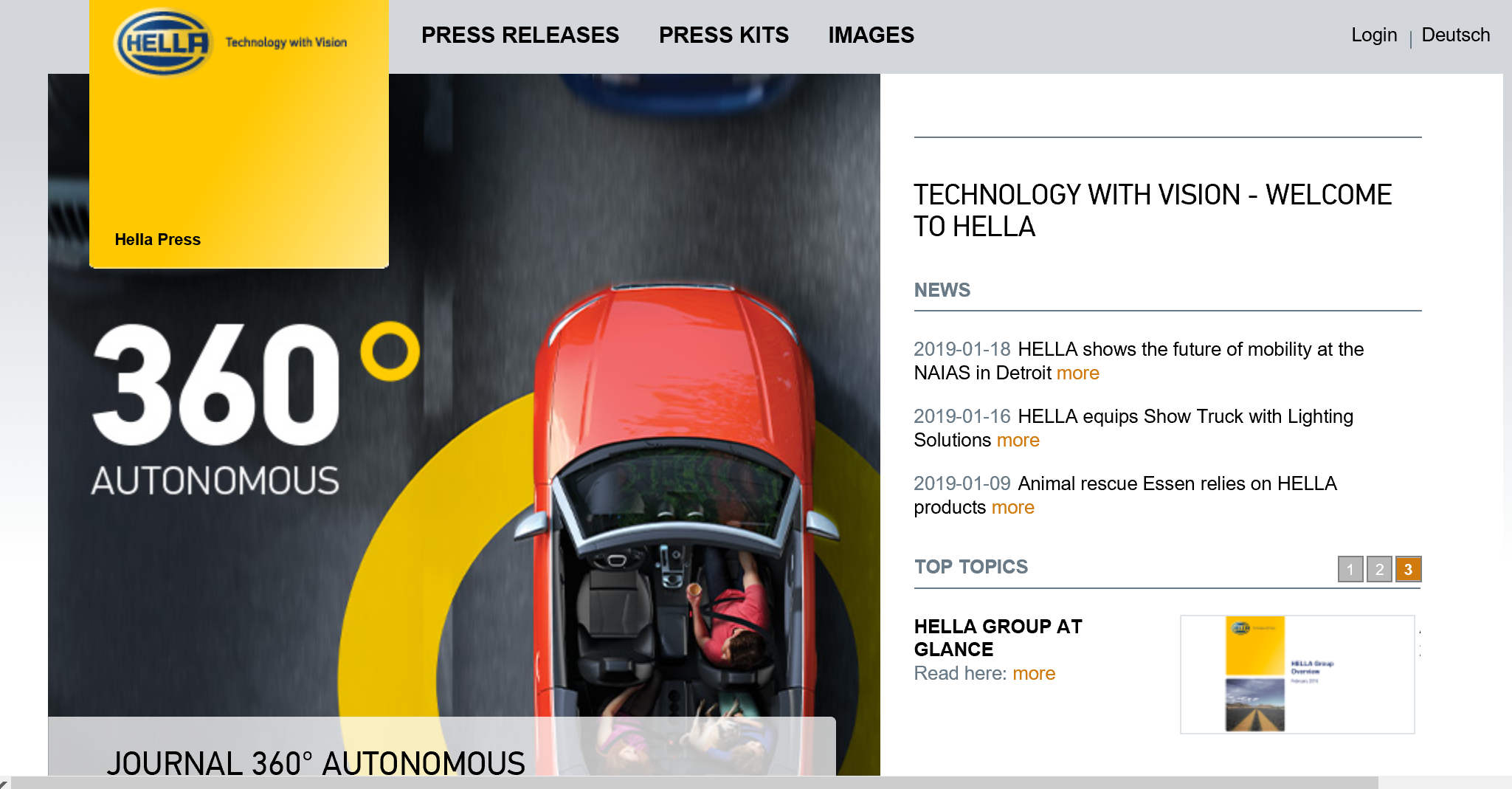Switch language to Deutsch

click(x=1456, y=35)
